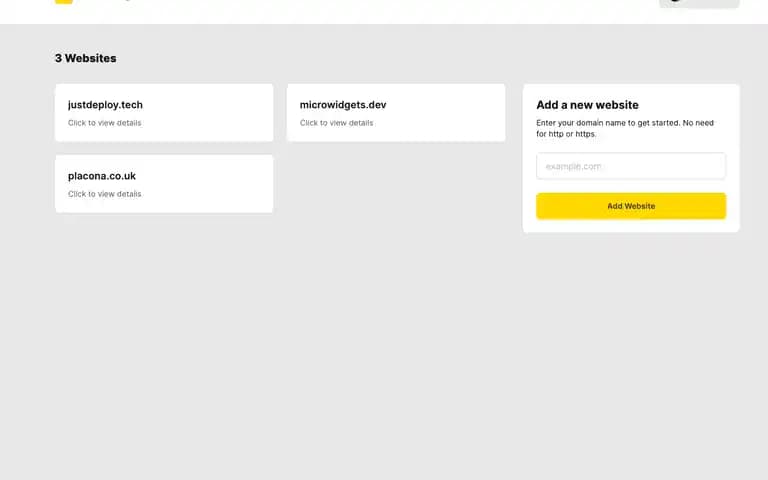Click the dark avatar icon in the header
Viewport: 768px width, 480px height.
point(675,1)
